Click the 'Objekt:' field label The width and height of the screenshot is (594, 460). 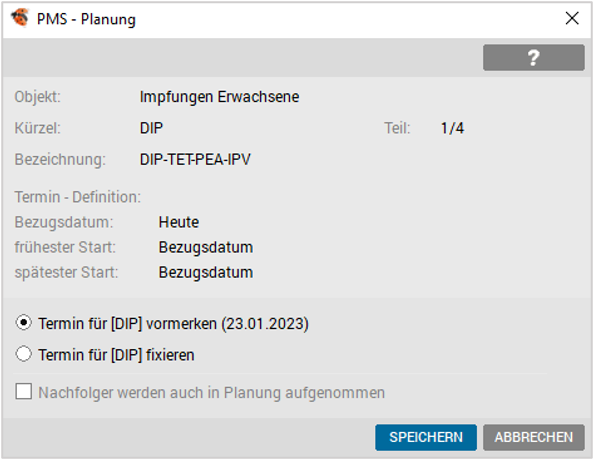pyautogui.click(x=38, y=97)
